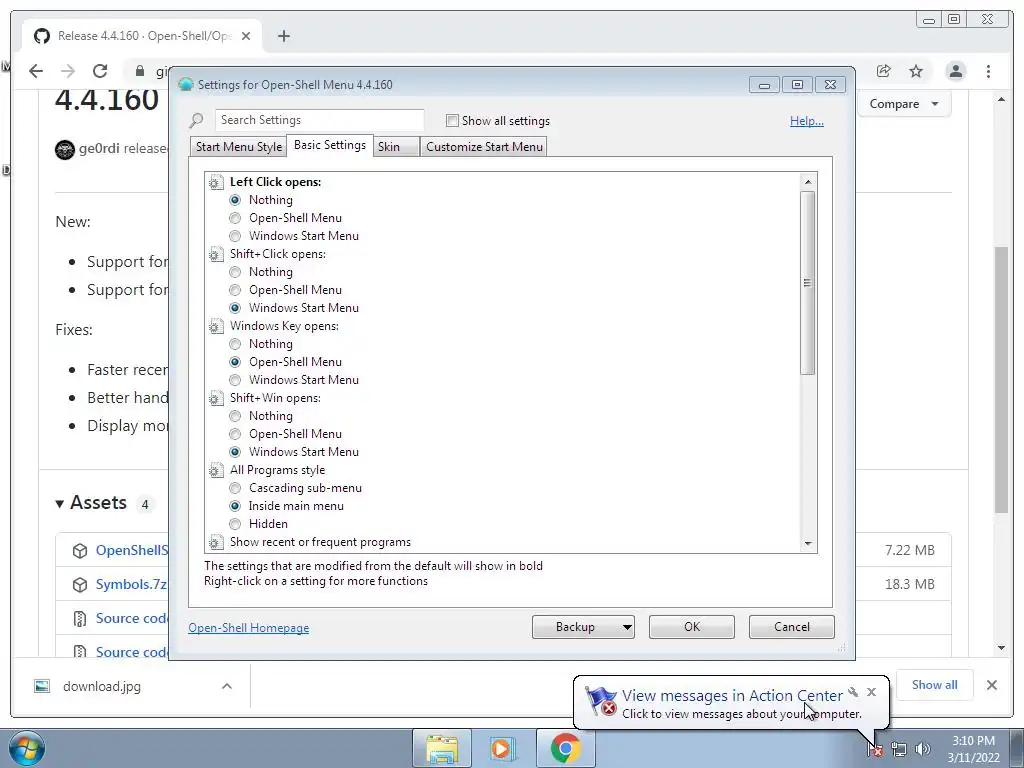Click View messages in Action Center text
The height and width of the screenshot is (768, 1024).
(732, 696)
